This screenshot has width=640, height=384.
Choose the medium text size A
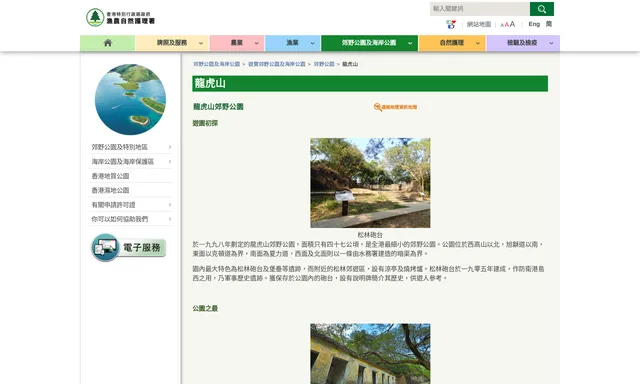pyautogui.click(x=507, y=25)
